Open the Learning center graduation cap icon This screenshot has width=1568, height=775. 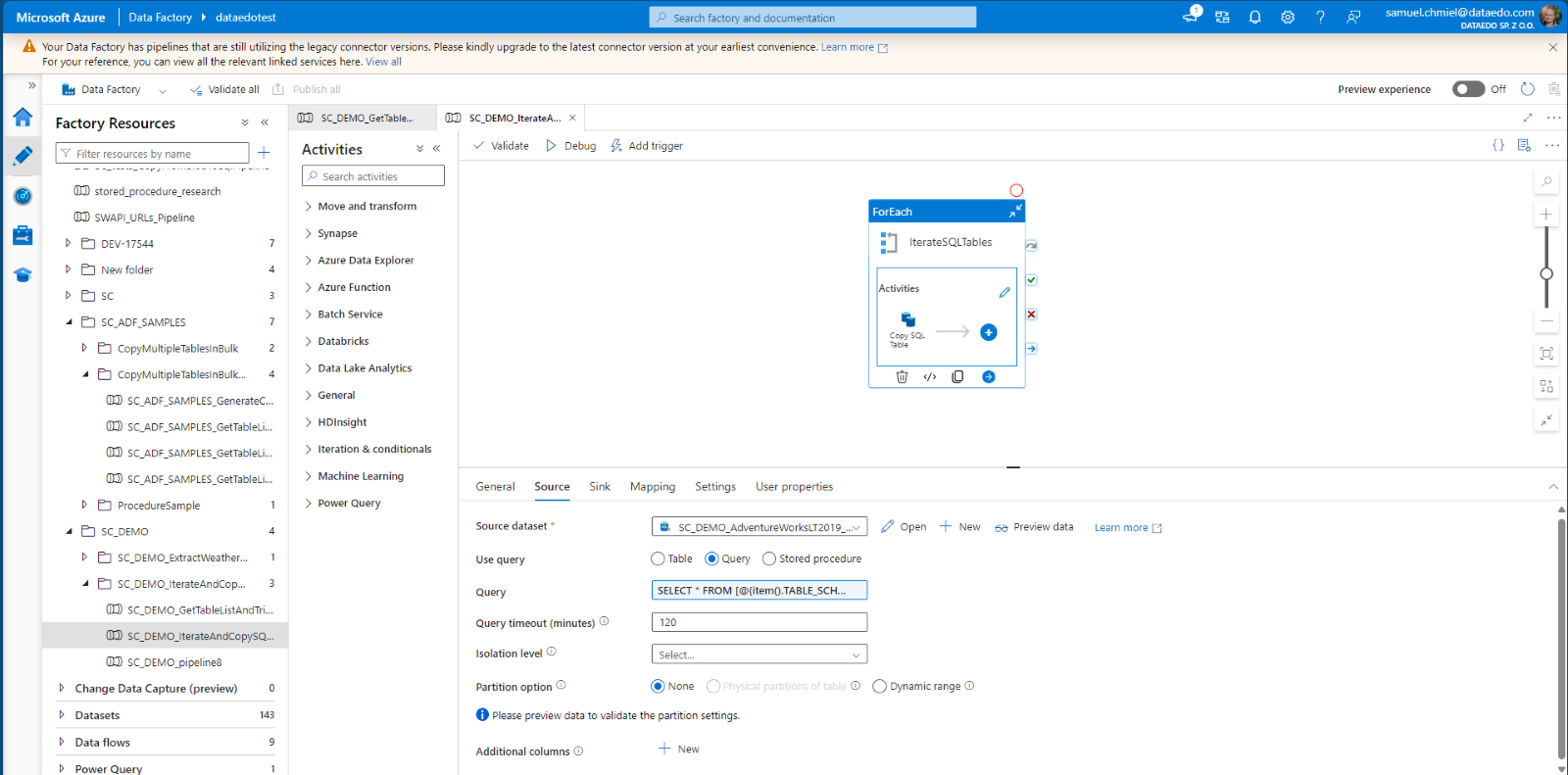click(x=23, y=275)
